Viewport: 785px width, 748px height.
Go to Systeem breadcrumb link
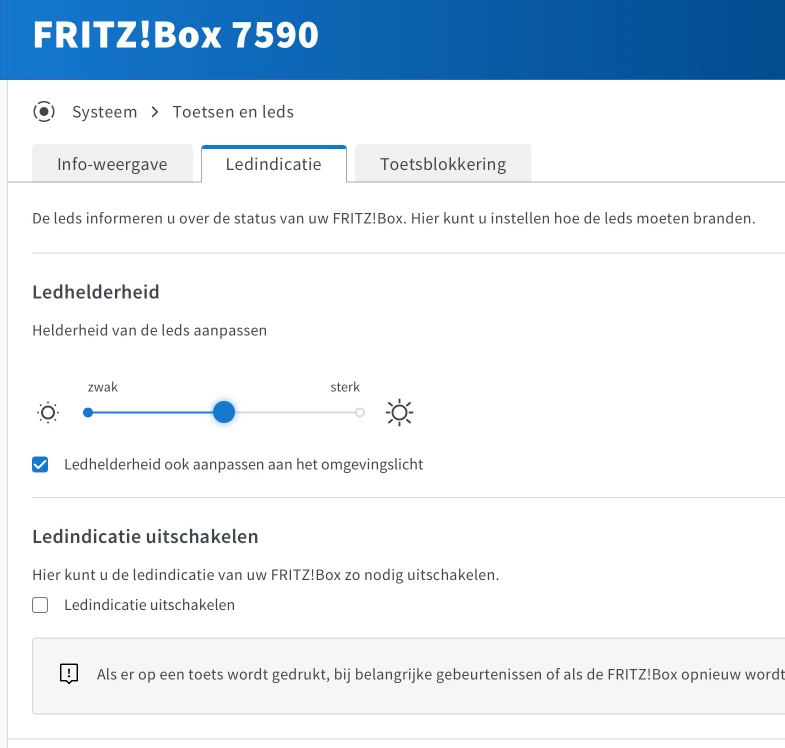tap(105, 112)
